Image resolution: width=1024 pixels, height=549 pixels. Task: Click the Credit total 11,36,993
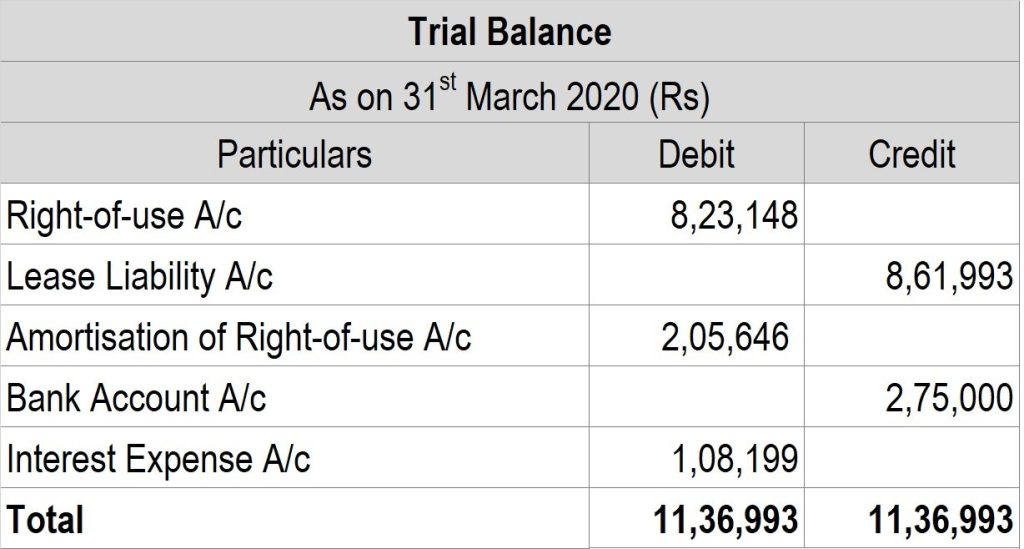point(940,520)
